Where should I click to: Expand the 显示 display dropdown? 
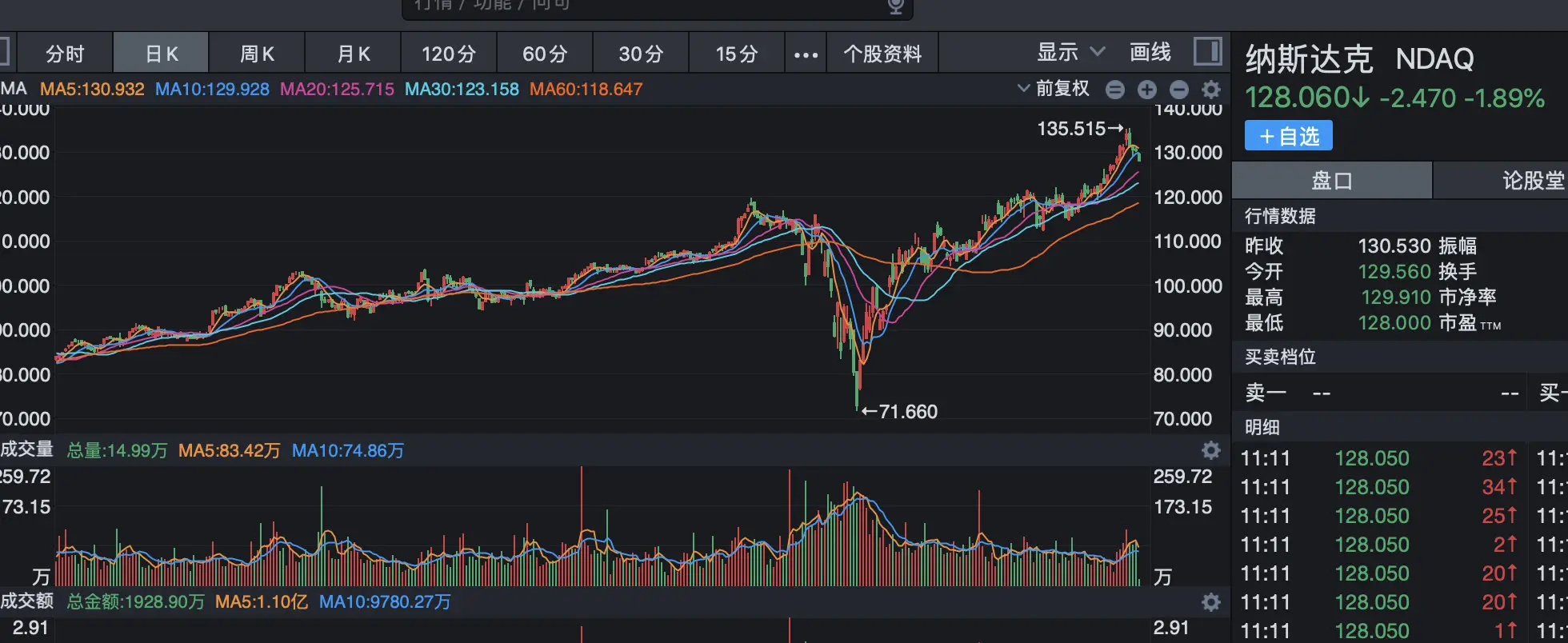pyautogui.click(x=1070, y=53)
